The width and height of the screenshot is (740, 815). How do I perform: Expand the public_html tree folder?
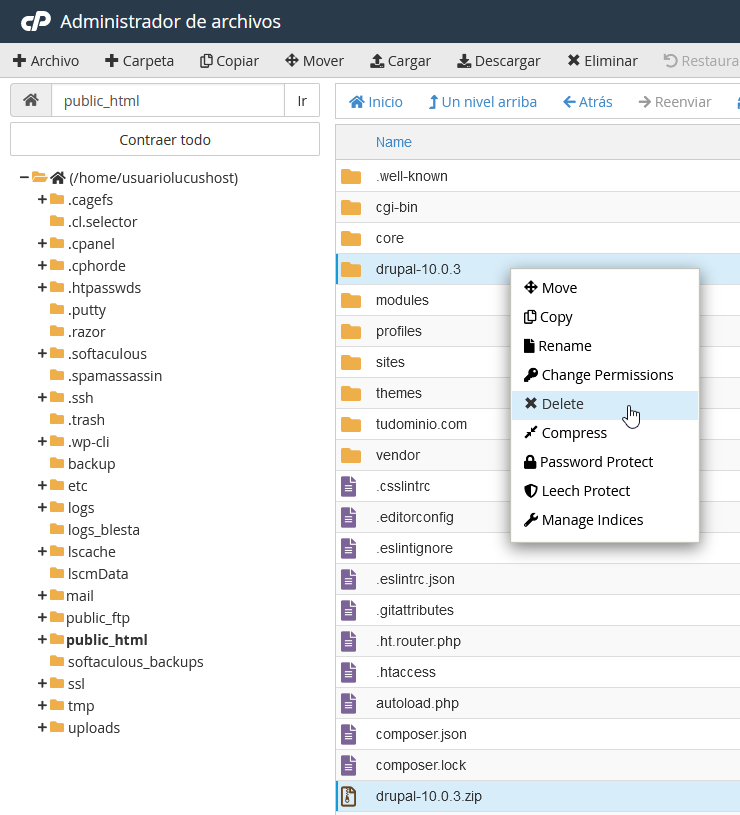point(43,640)
